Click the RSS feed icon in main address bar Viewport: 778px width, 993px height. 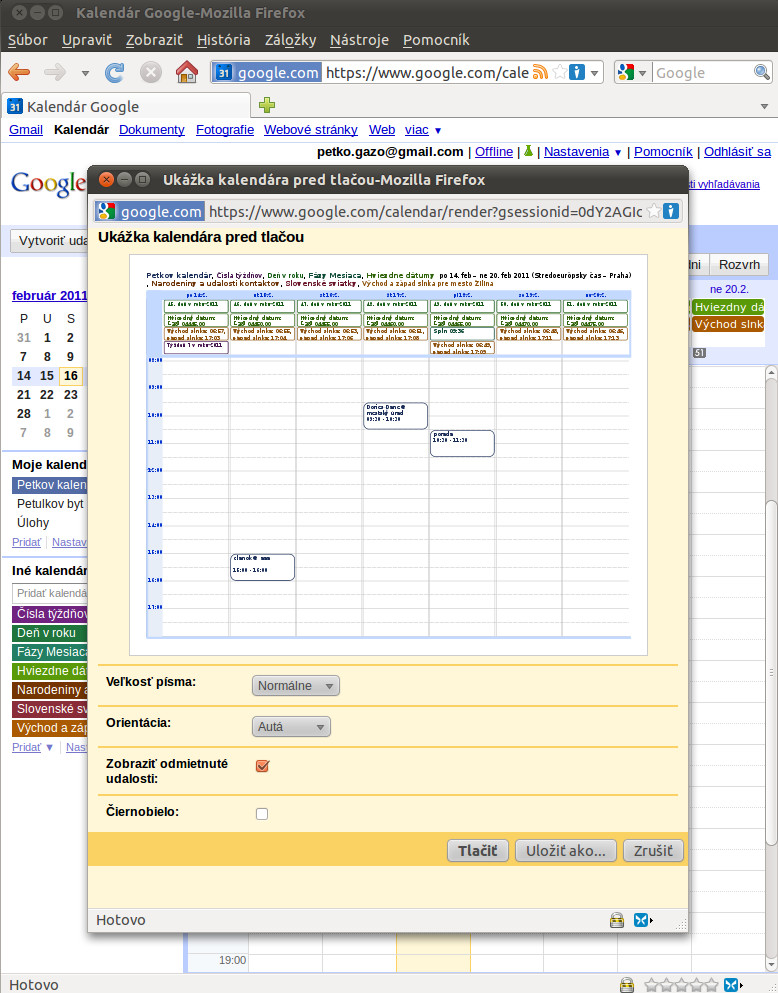[x=540, y=72]
